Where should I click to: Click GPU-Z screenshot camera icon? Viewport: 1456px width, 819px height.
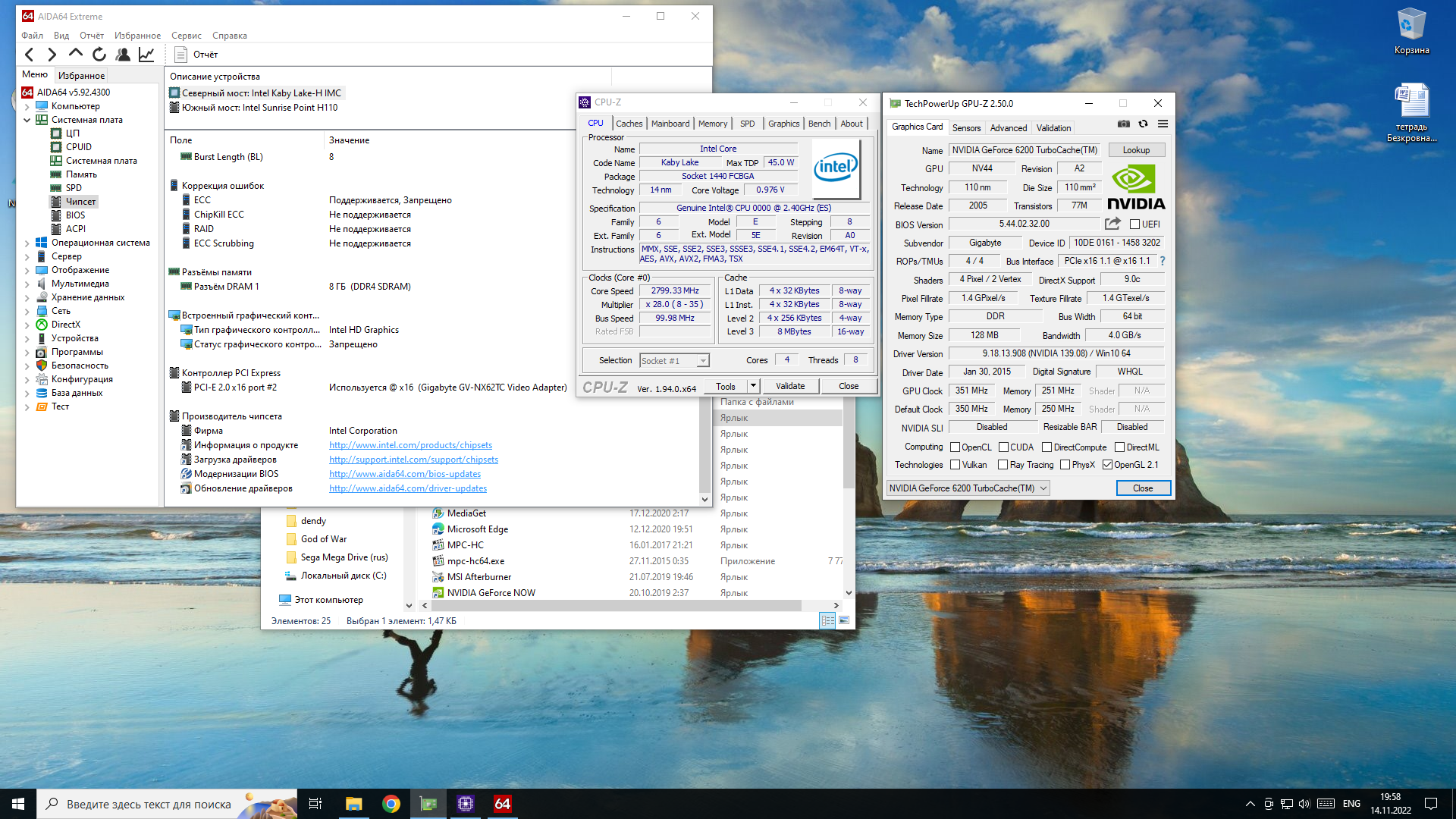click(1124, 124)
